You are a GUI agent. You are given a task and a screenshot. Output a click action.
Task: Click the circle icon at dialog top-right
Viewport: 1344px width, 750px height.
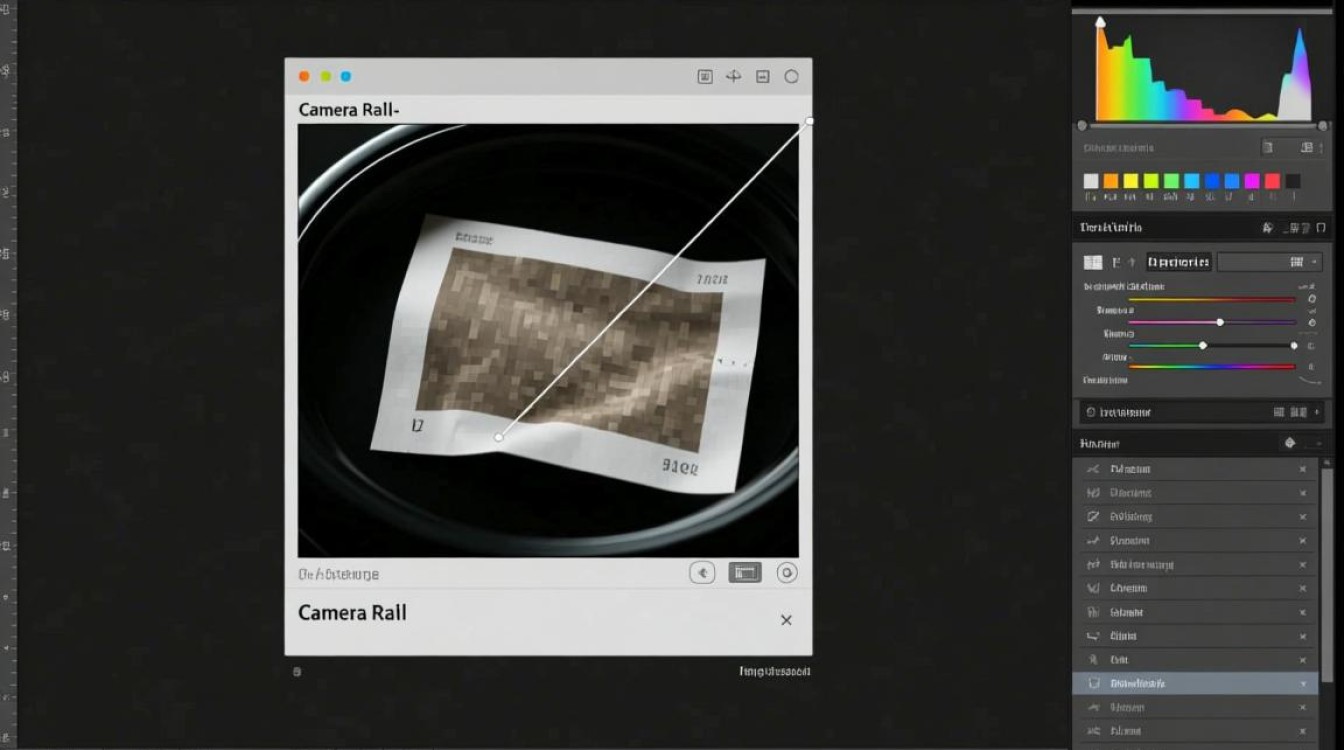click(x=791, y=77)
